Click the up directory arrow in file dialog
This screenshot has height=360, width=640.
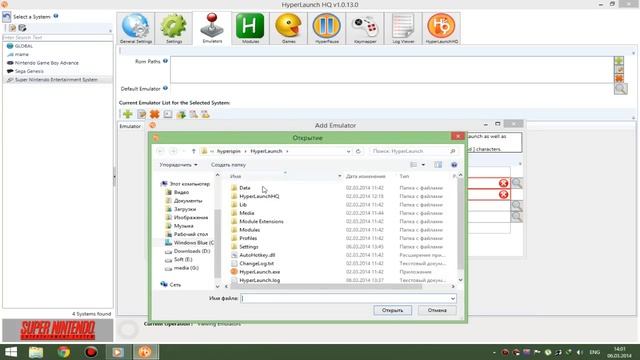click(x=193, y=151)
